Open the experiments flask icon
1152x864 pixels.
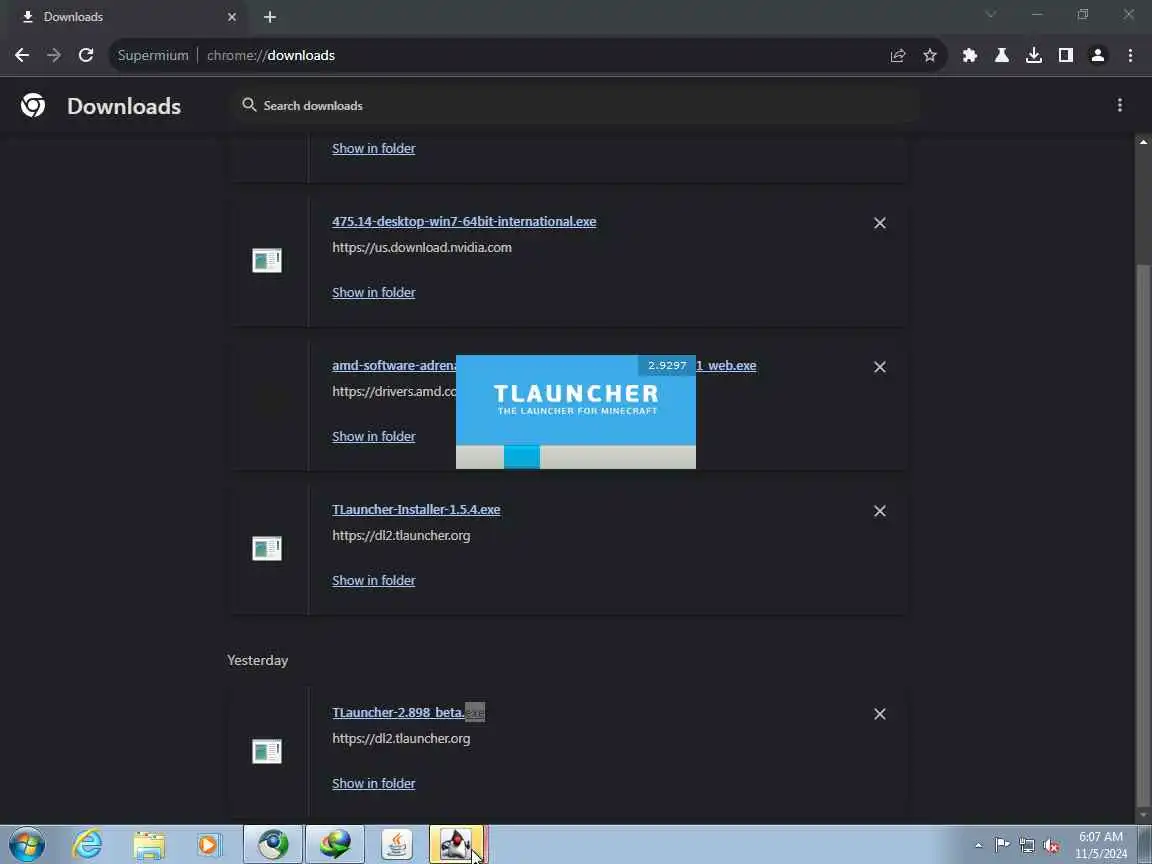pos(1001,55)
